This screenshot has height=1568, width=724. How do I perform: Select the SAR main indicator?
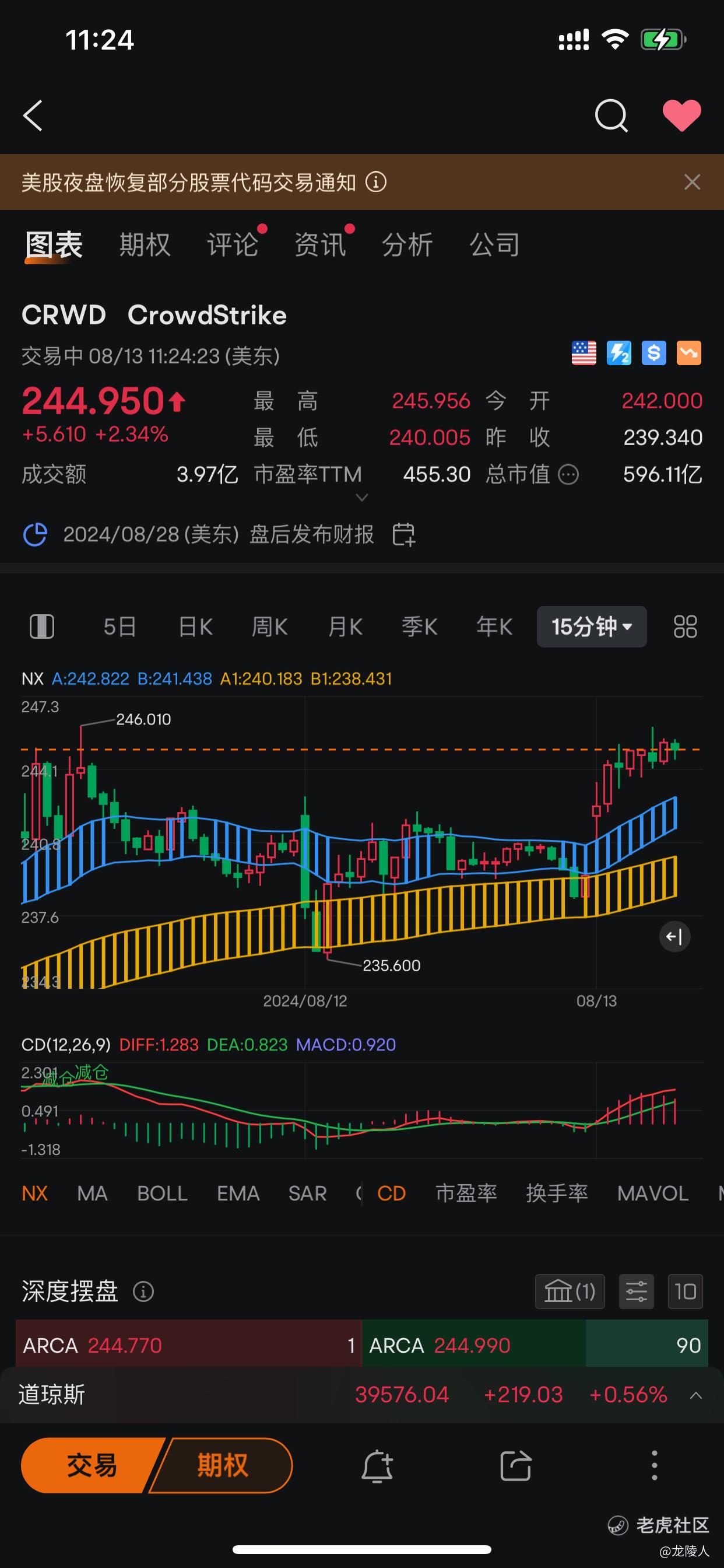(308, 1193)
